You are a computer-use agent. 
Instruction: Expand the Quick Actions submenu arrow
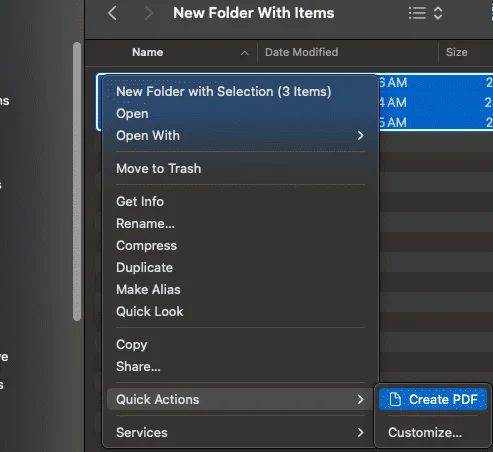[360, 399]
